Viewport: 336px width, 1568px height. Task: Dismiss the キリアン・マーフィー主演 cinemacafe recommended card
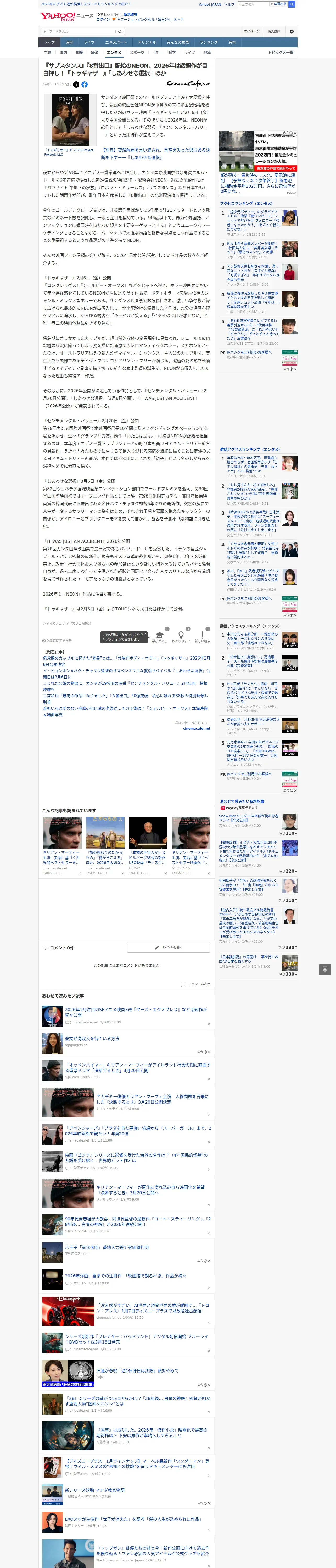click(x=79, y=873)
